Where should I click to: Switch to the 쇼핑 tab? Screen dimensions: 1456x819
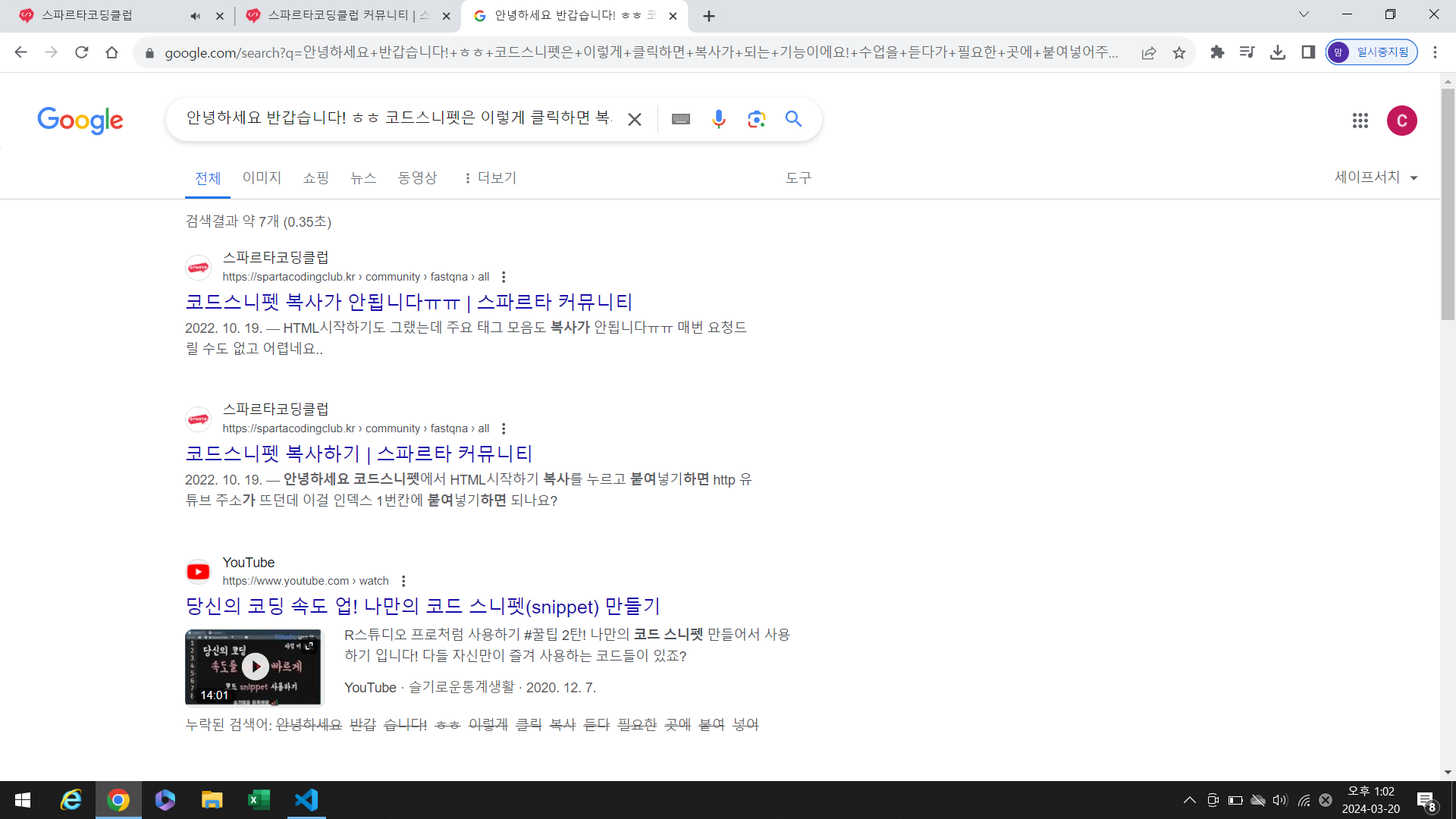[316, 177]
